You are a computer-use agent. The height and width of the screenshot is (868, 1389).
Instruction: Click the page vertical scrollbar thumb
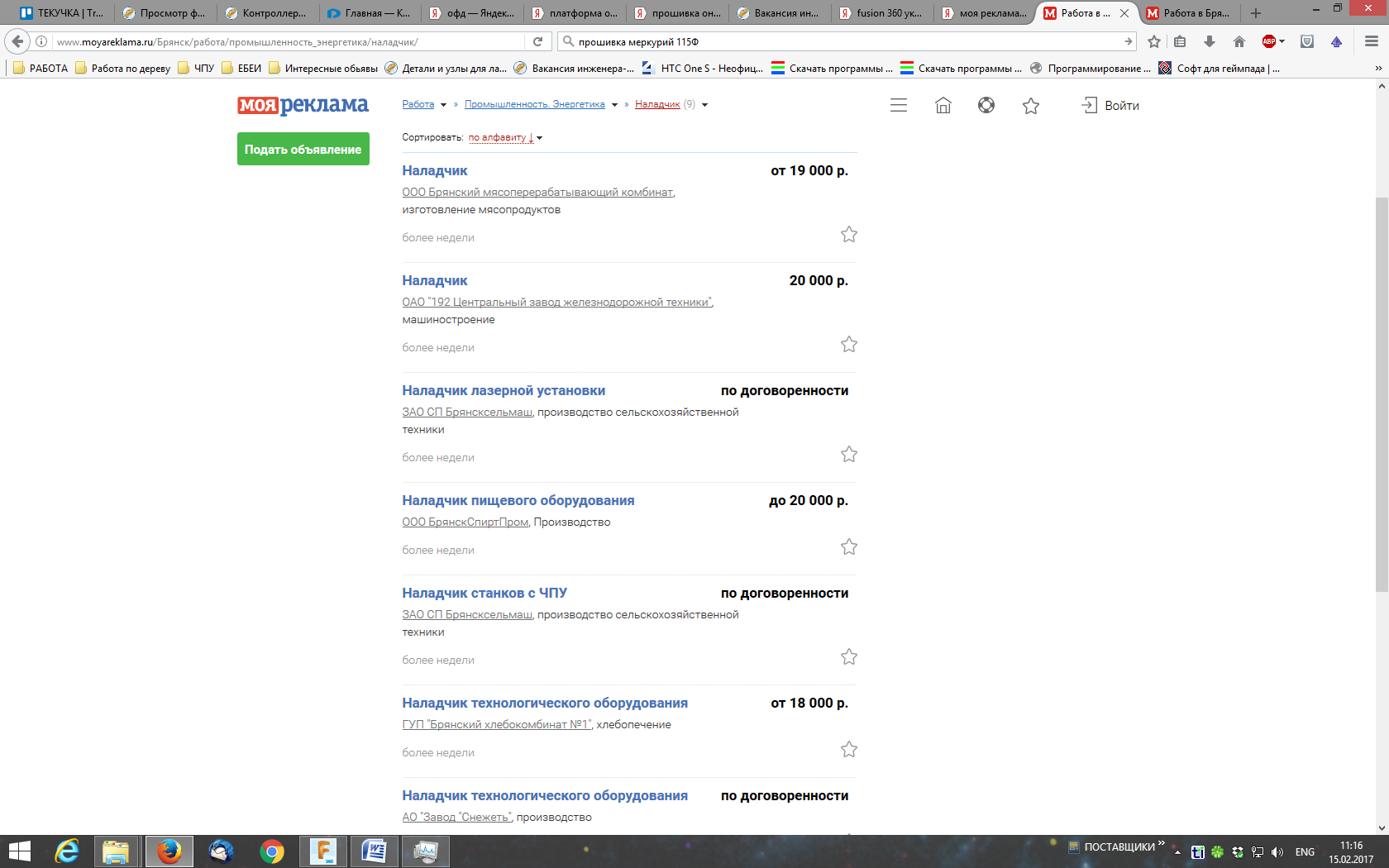[x=1382, y=395]
